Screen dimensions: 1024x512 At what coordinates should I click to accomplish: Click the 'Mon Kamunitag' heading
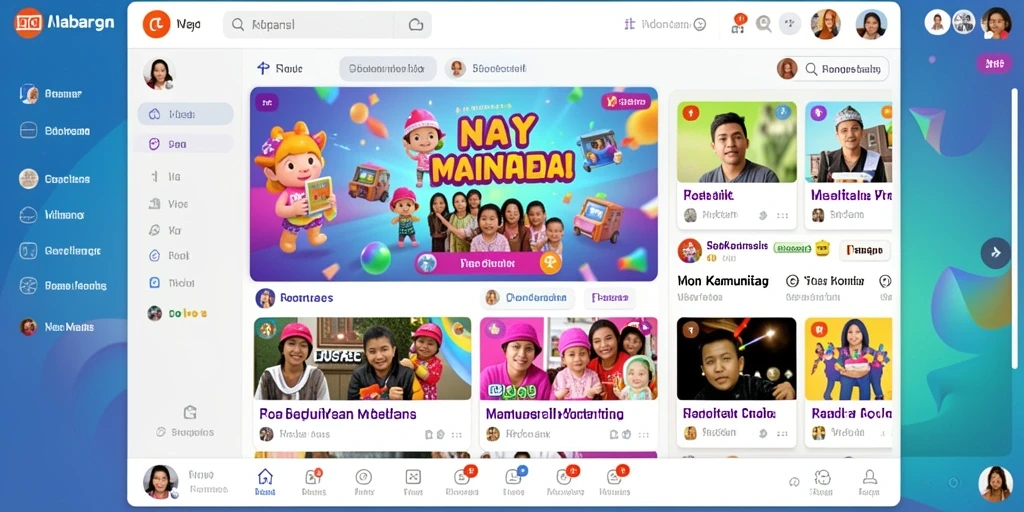[723, 281]
